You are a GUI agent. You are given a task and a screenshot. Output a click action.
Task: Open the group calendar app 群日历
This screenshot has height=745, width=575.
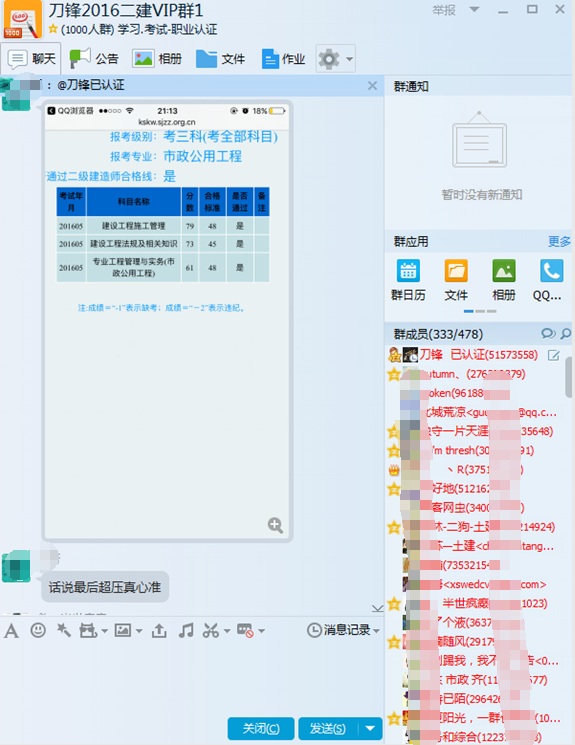408,280
